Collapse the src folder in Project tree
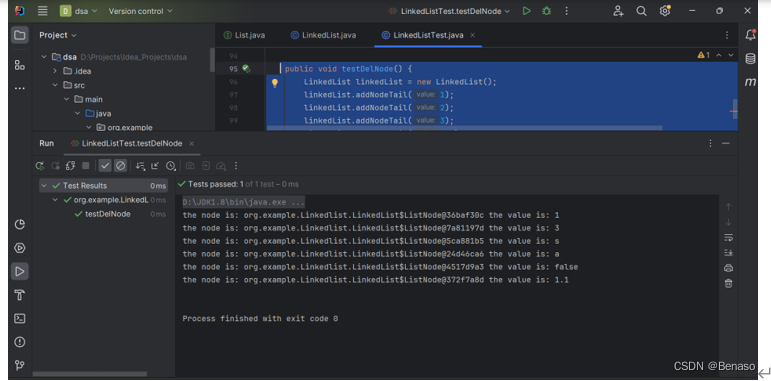Image resolution: width=771 pixels, height=381 pixels. tap(55, 85)
